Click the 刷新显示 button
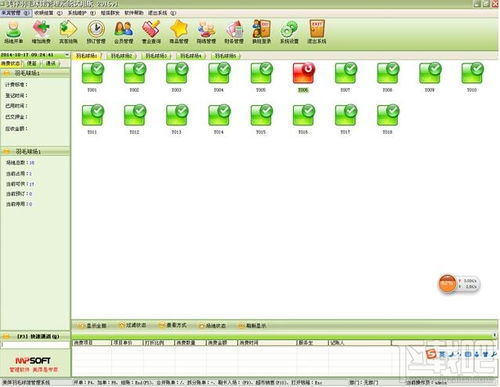 click(x=253, y=326)
